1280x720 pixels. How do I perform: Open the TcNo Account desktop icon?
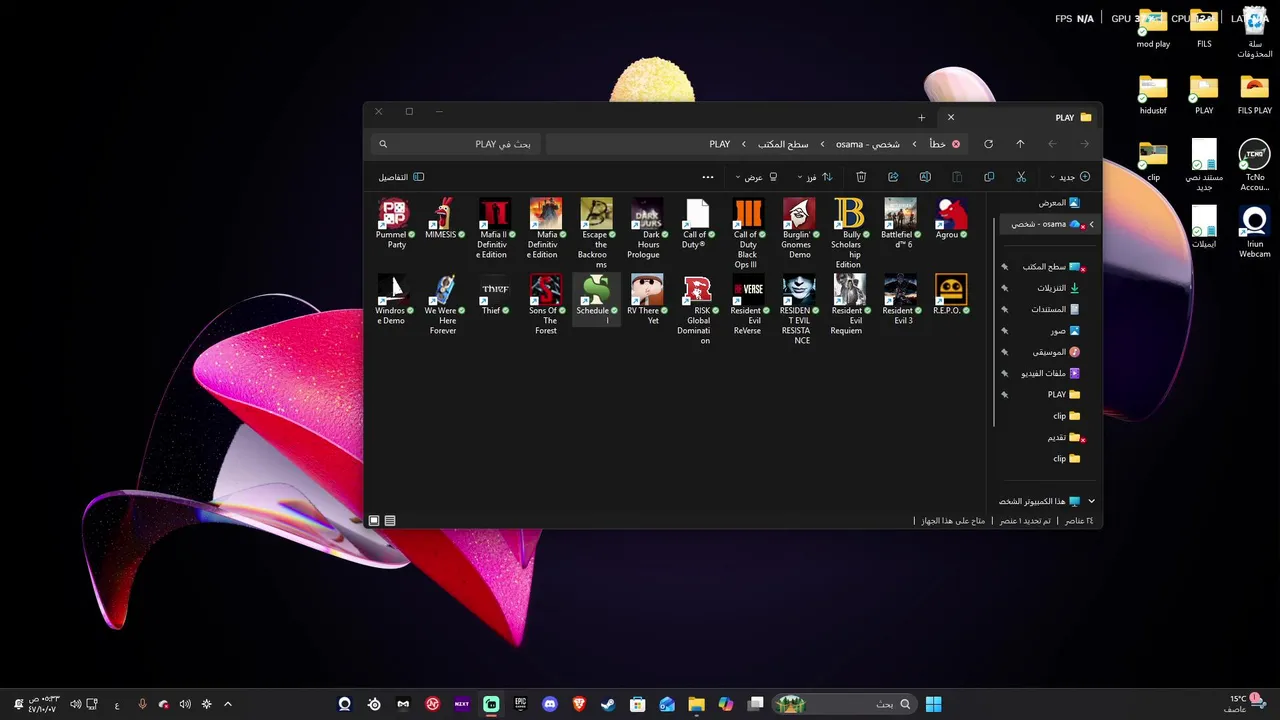[1255, 166]
